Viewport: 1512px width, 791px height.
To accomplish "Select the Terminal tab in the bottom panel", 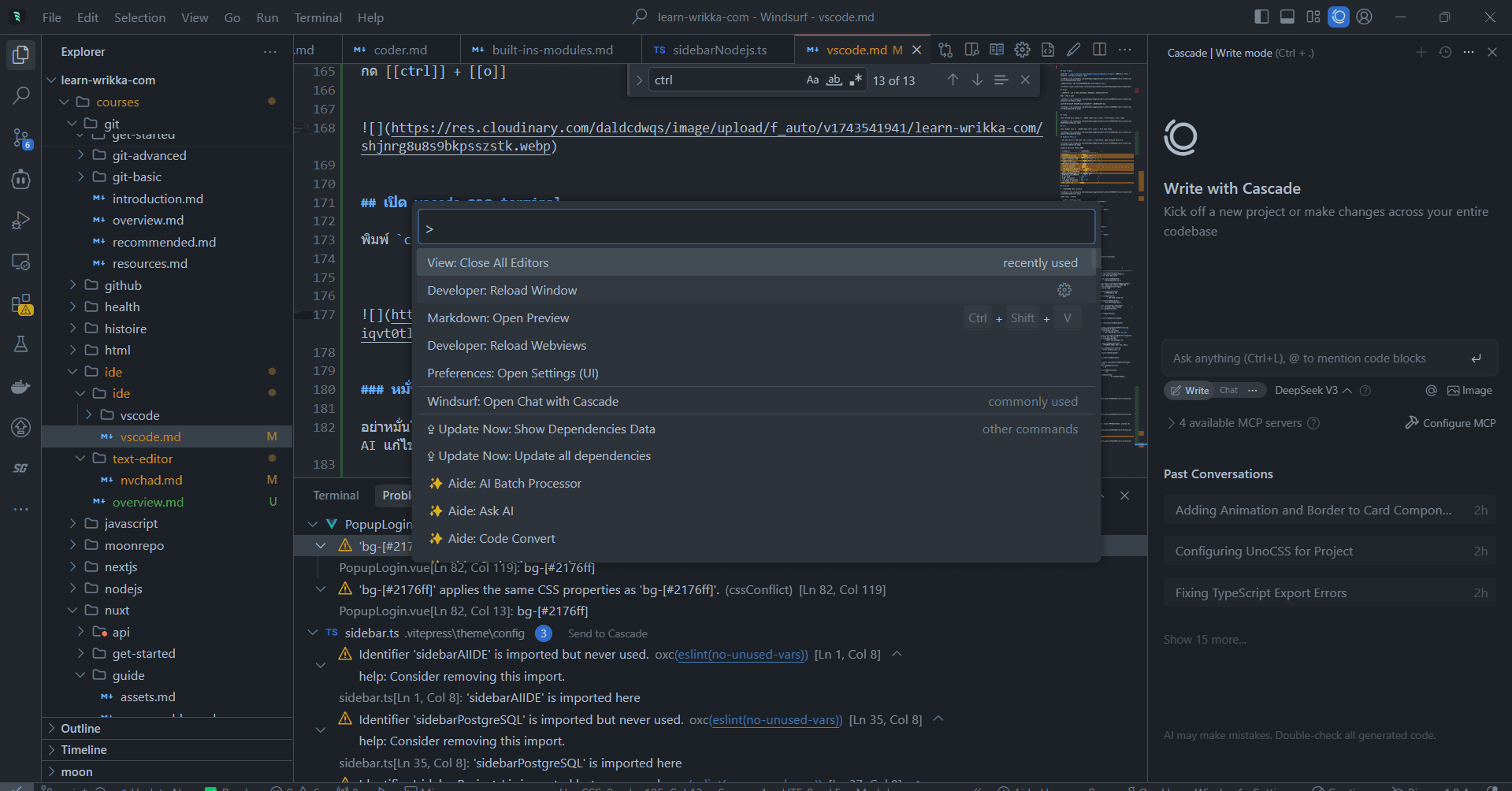I will (336, 496).
